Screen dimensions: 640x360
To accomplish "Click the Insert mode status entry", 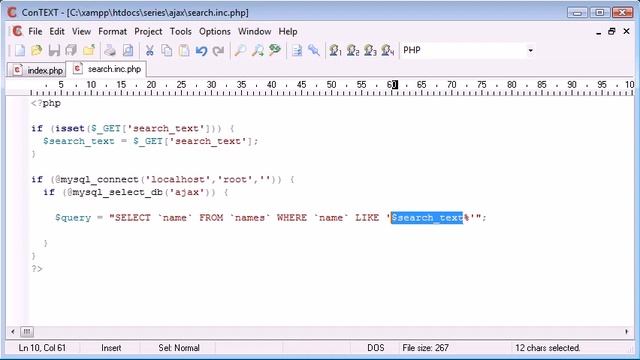I will pyautogui.click(x=111, y=348).
